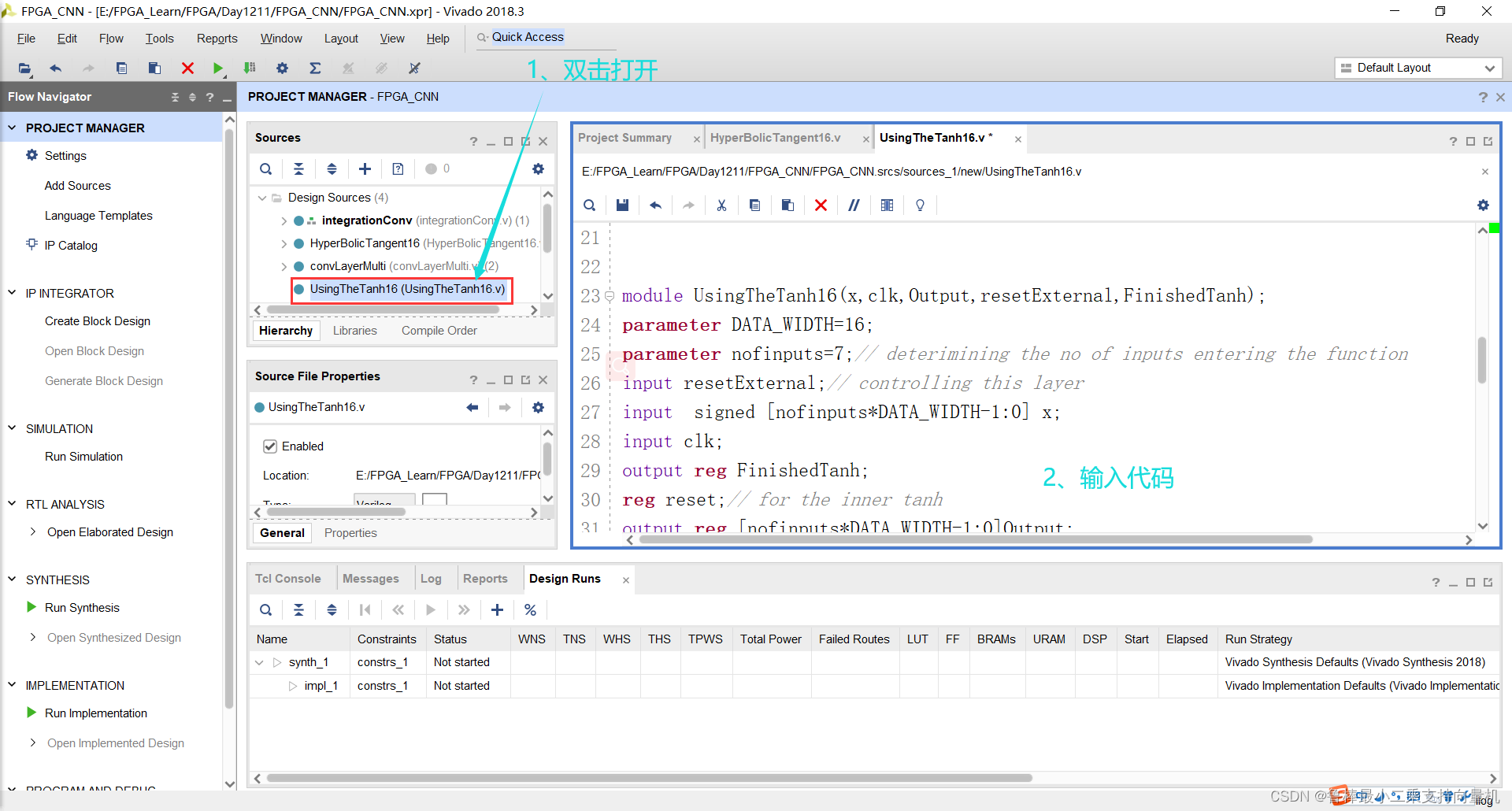Click the lightbulb icon in editor toolbar
1512x811 pixels.
tap(920, 206)
